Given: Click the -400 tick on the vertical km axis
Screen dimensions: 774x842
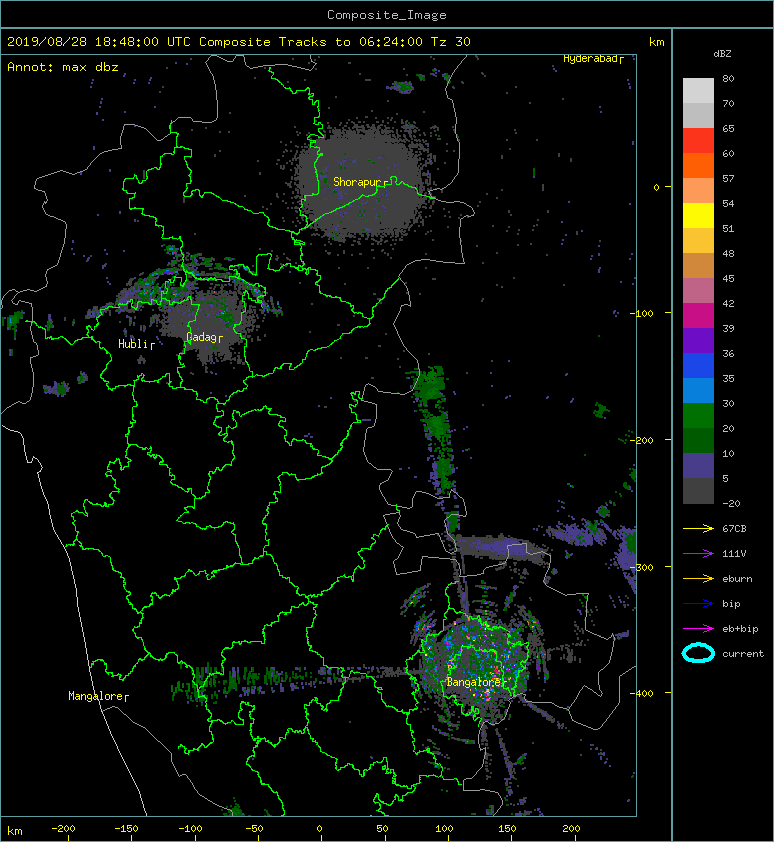Looking at the screenshot, I should [x=642, y=693].
